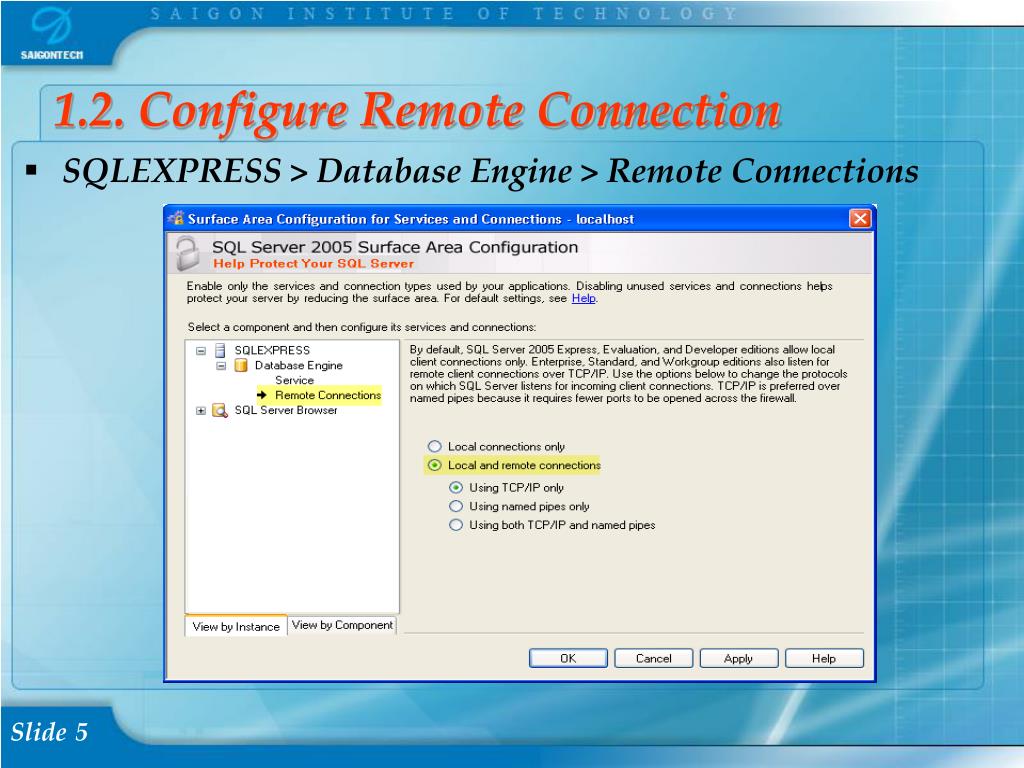The image size is (1024, 768).
Task: Expand the SQL Server Browser node
Action: coord(200,411)
